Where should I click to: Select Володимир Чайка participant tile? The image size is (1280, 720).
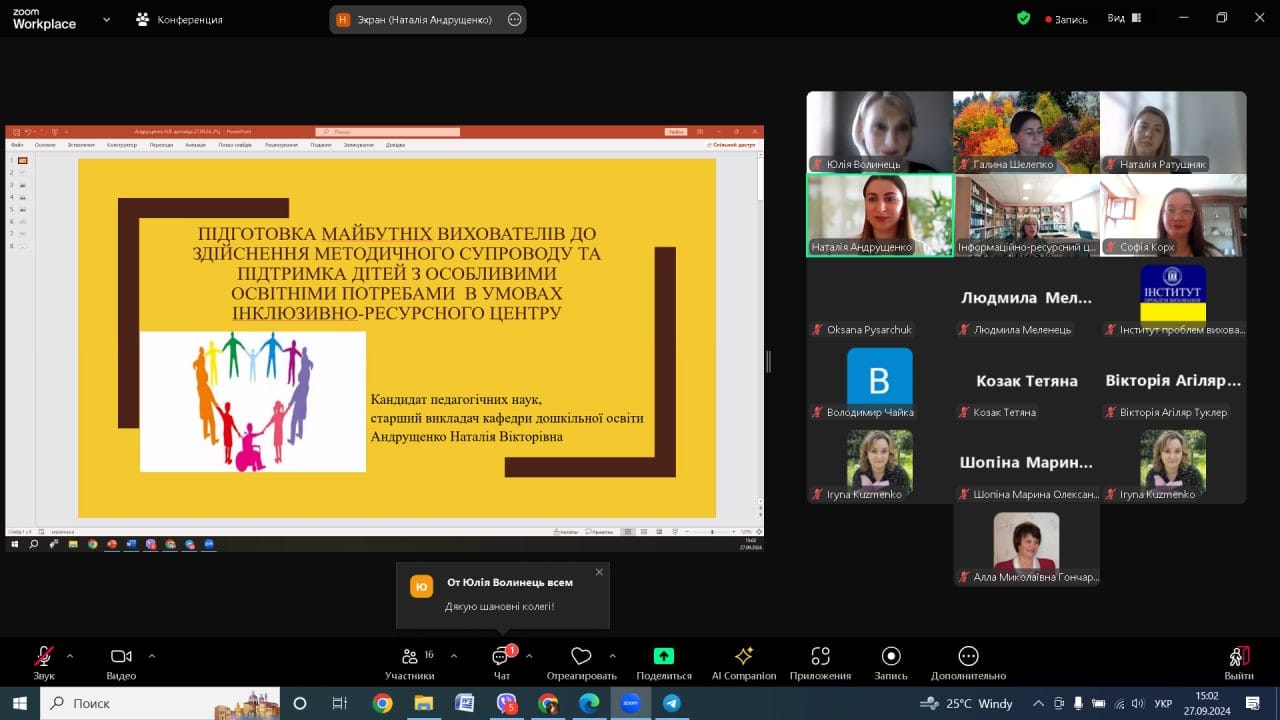(880, 381)
